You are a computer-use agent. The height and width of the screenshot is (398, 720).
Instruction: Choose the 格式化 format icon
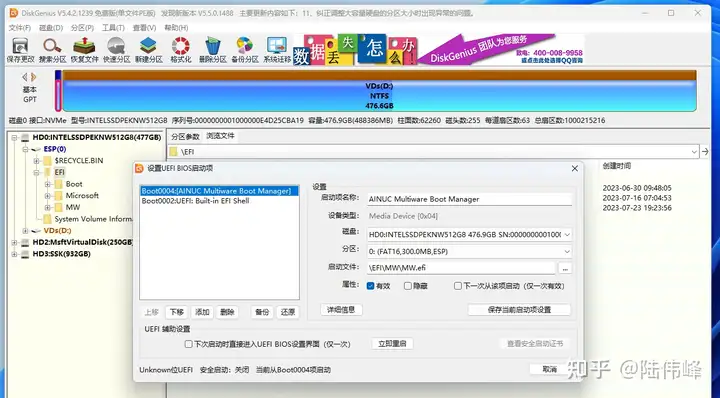point(180,50)
